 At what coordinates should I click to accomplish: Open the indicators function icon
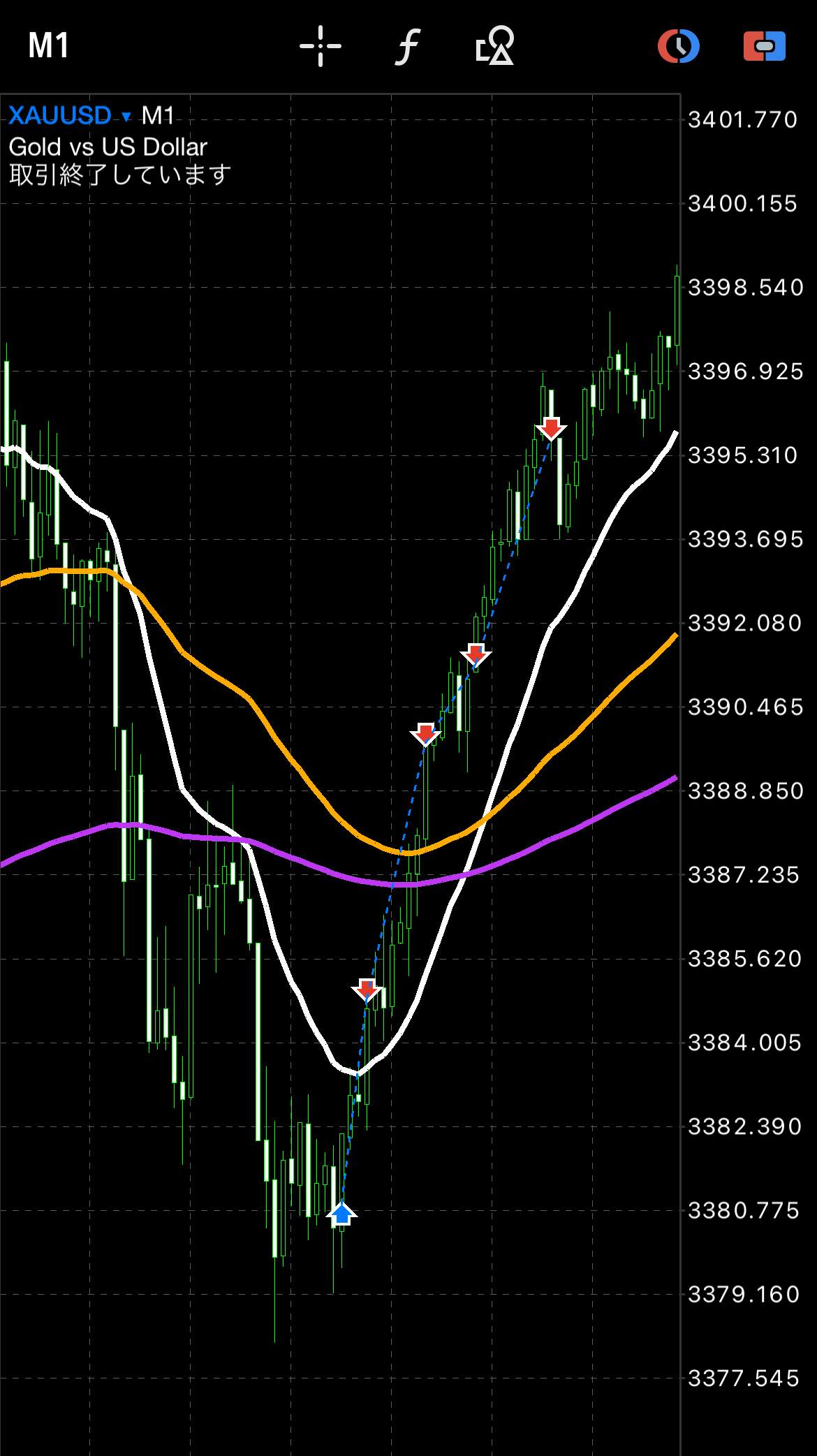(408, 47)
